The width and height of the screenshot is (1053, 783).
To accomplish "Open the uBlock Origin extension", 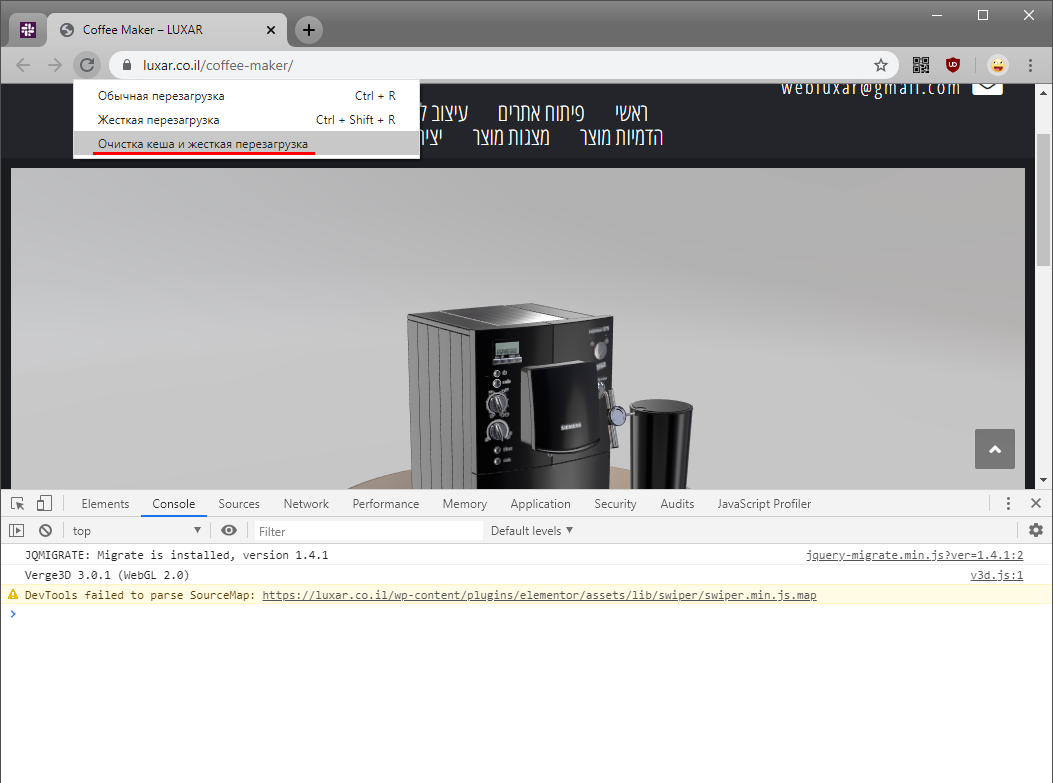I will click(952, 65).
